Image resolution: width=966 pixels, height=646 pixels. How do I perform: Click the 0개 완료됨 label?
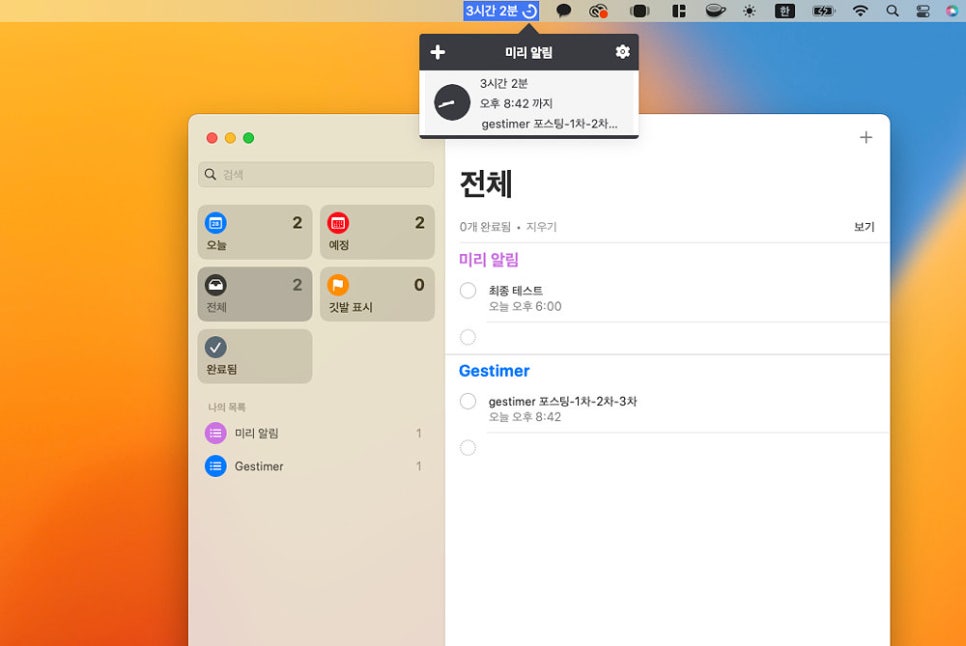(485, 227)
